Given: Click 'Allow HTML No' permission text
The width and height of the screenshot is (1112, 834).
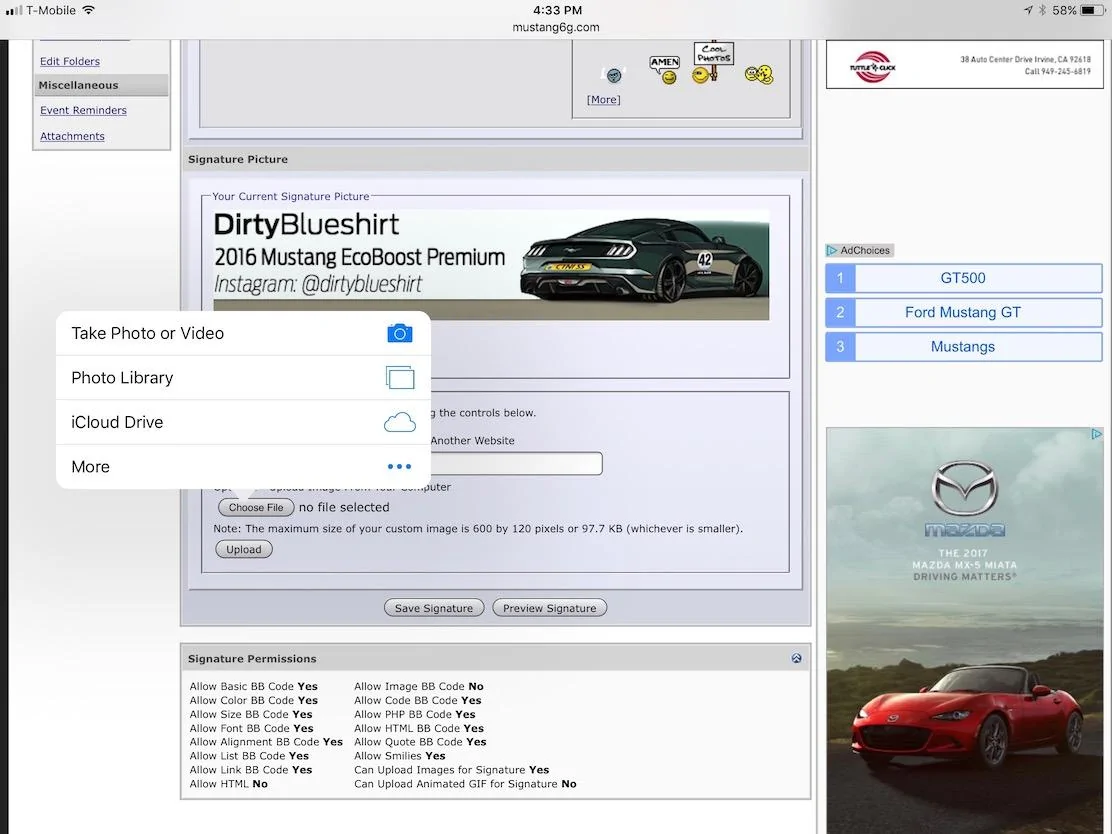Looking at the screenshot, I should pos(228,784).
